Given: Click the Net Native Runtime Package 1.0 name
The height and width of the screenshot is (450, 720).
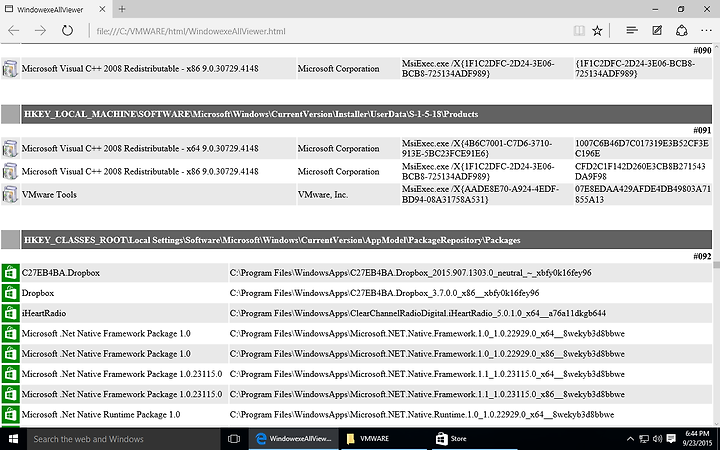Looking at the screenshot, I should pyautogui.click(x=101, y=414).
